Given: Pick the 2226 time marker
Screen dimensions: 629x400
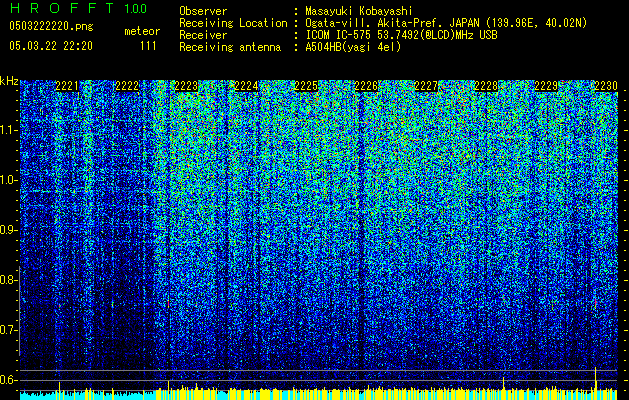Looking at the screenshot, I should tap(366, 86).
